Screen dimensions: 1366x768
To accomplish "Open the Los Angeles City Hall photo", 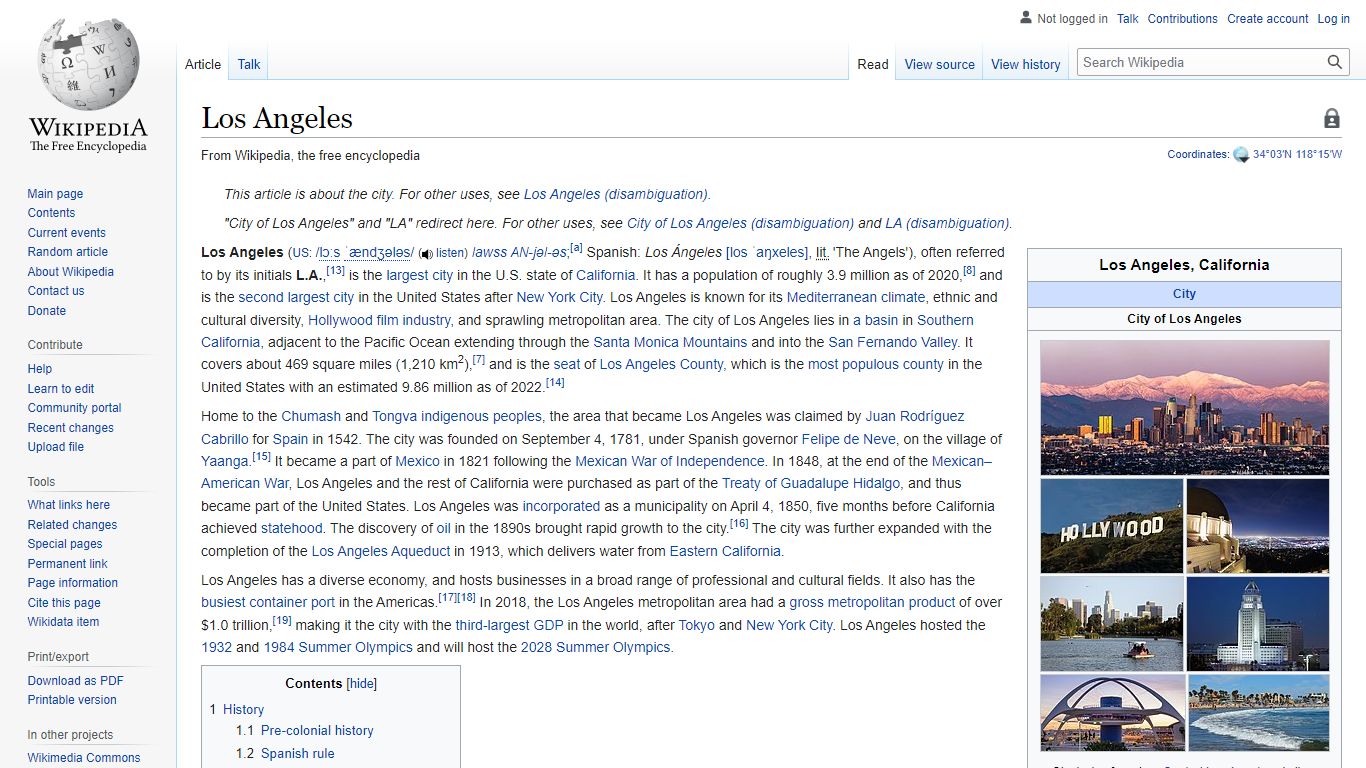I will click(1258, 623).
